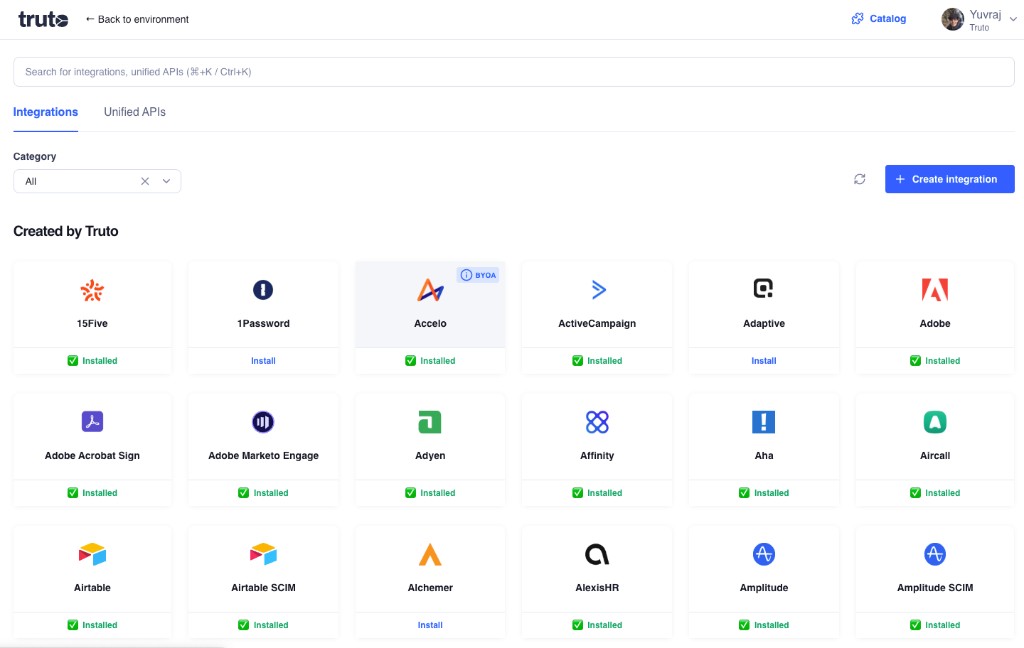Open the Category combo box showing All
The width and height of the screenshot is (1024, 648).
tap(97, 181)
